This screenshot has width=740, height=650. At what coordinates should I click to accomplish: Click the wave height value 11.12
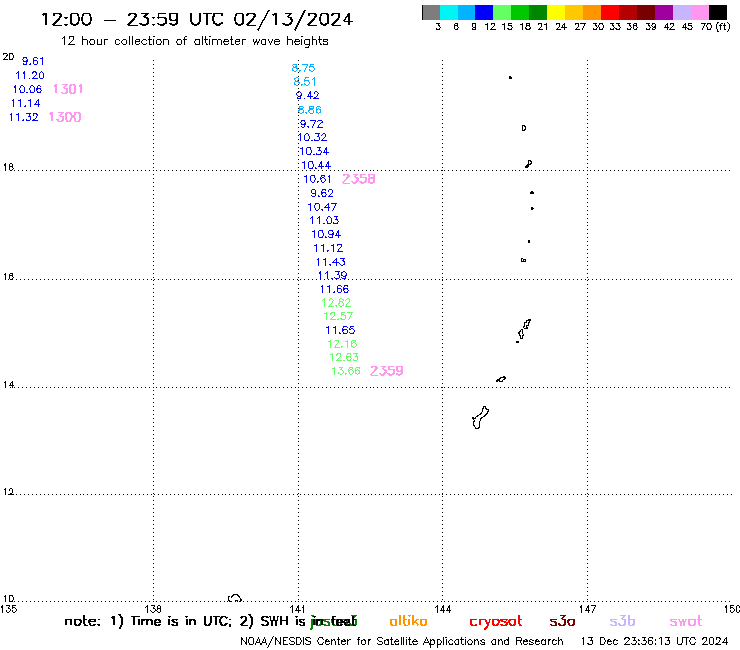pyautogui.click(x=328, y=248)
